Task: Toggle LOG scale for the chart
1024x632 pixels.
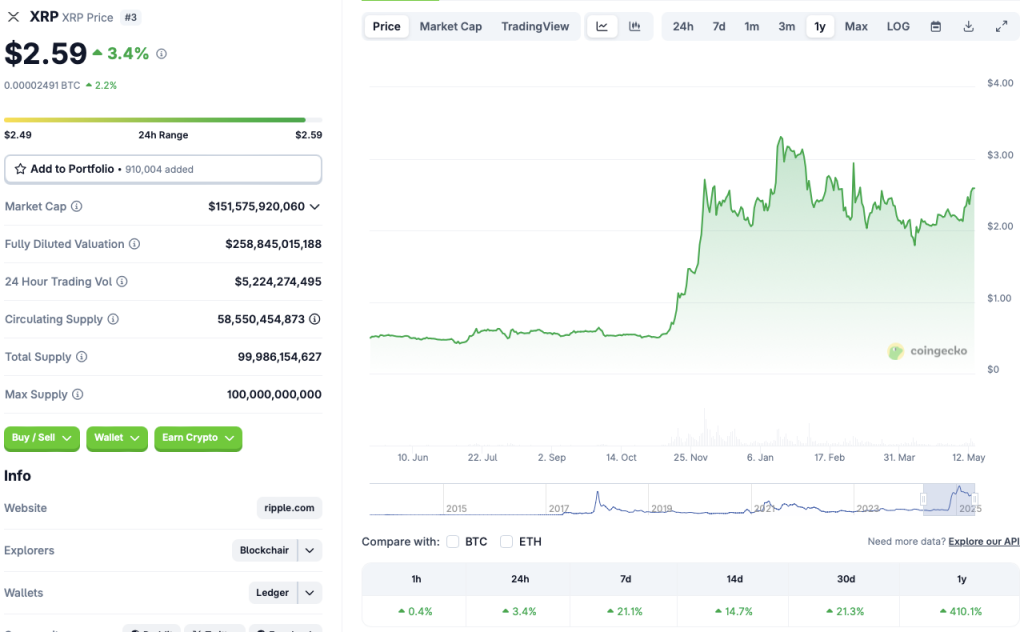Action: pos(897,26)
